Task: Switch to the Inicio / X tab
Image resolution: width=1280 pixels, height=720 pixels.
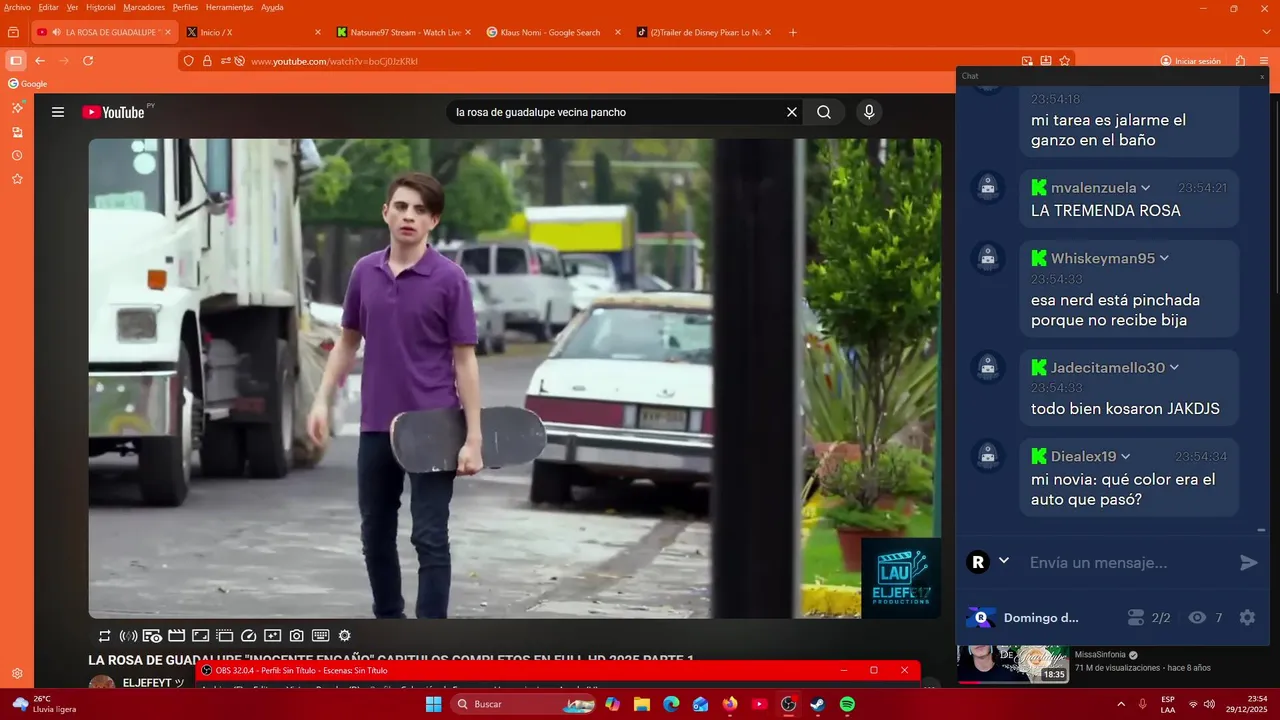Action: point(254,32)
